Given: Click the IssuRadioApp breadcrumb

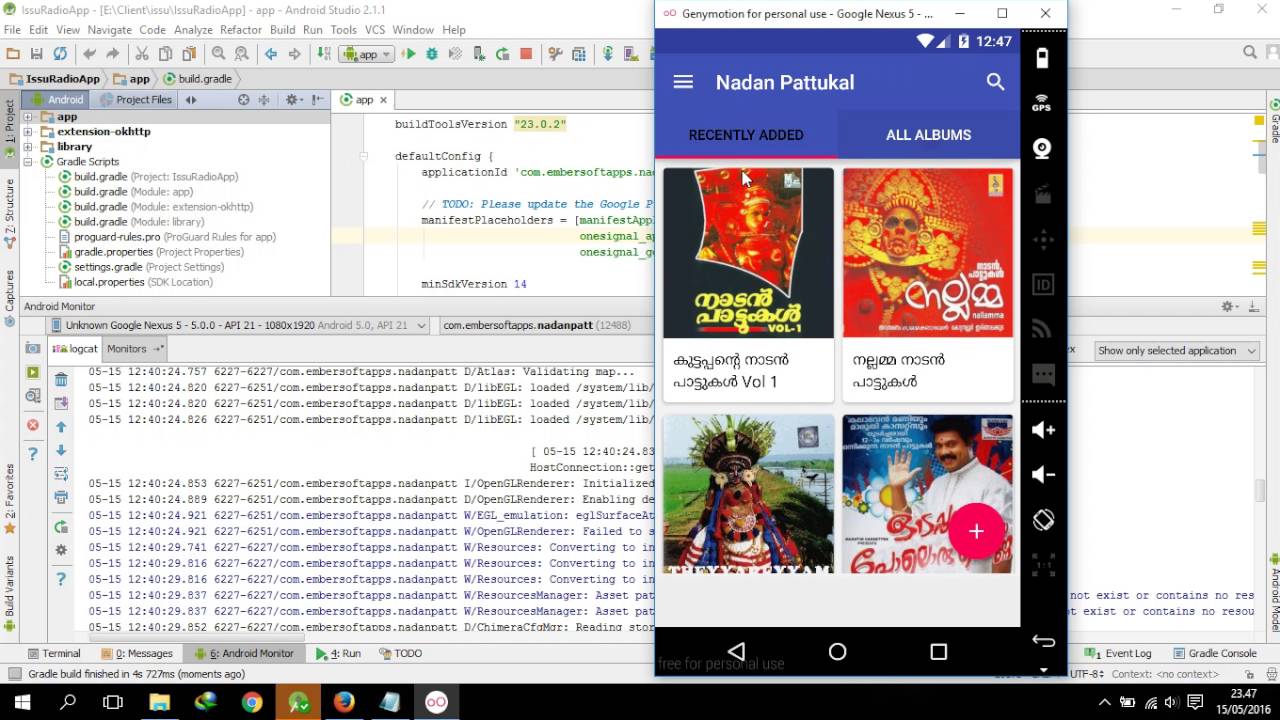Looking at the screenshot, I should tap(55, 79).
